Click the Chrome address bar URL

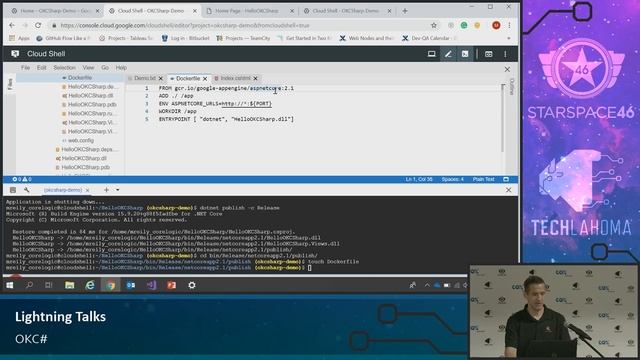(184, 25)
